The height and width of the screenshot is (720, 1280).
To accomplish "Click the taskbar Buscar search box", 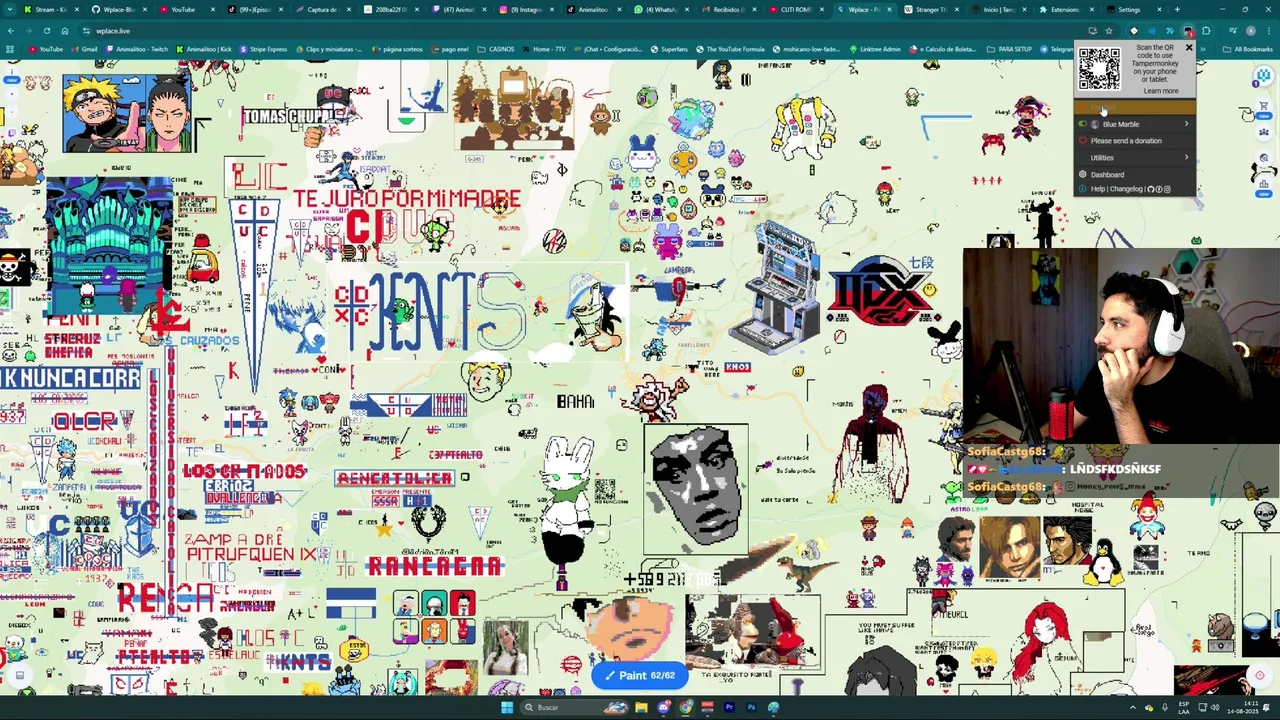I will pyautogui.click(x=575, y=707).
